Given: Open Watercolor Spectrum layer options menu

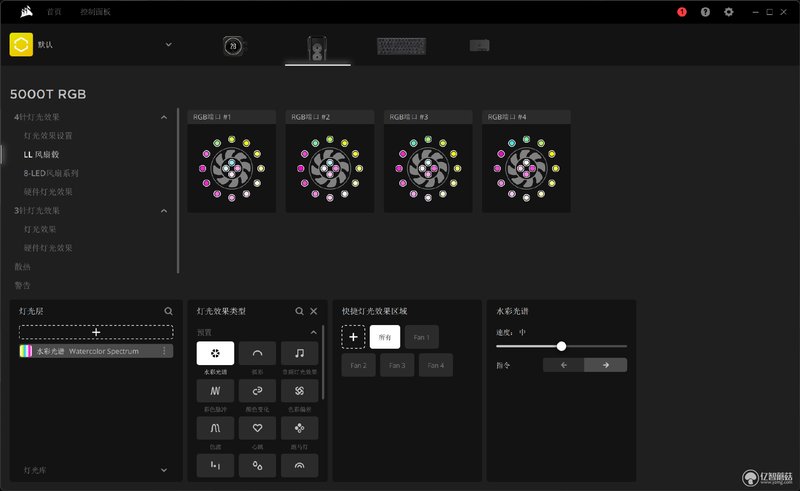Looking at the screenshot, I should pos(164,351).
